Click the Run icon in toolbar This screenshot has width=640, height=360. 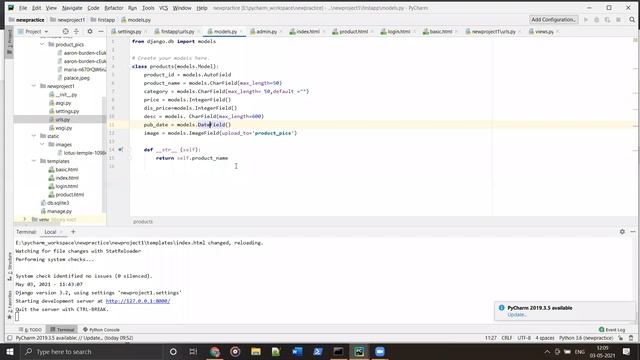coord(586,20)
